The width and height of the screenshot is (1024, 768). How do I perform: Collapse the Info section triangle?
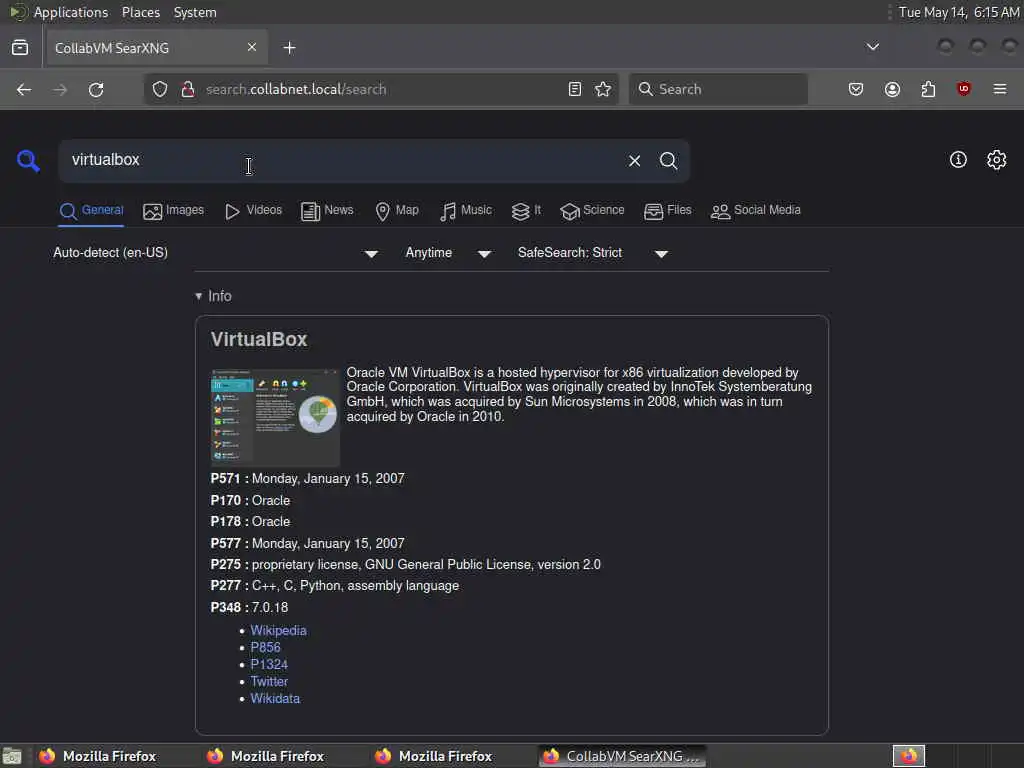coord(199,296)
